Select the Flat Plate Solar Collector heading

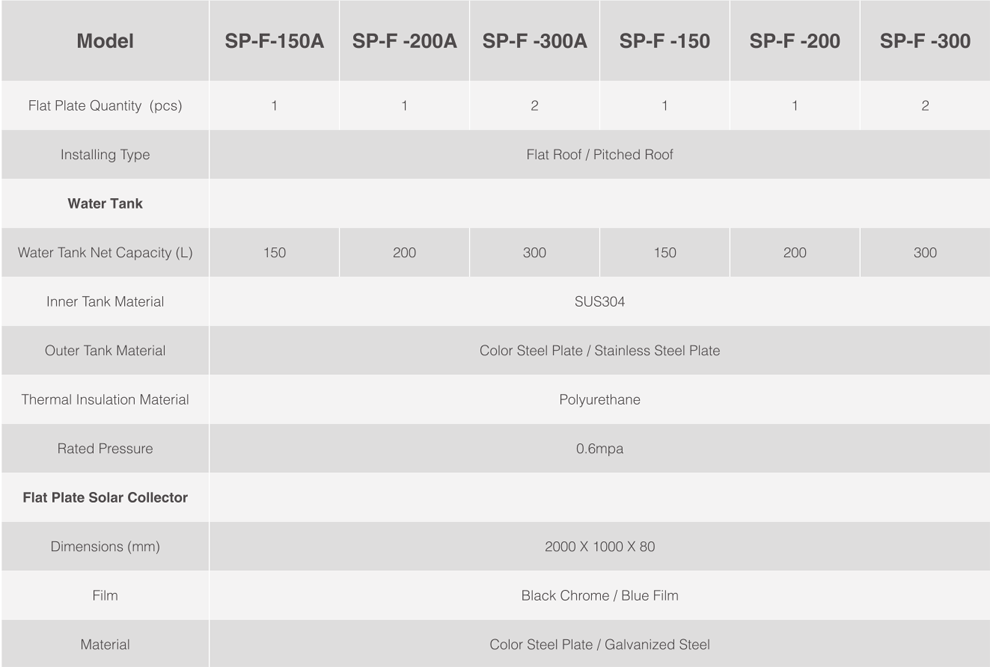pyautogui.click(x=105, y=498)
